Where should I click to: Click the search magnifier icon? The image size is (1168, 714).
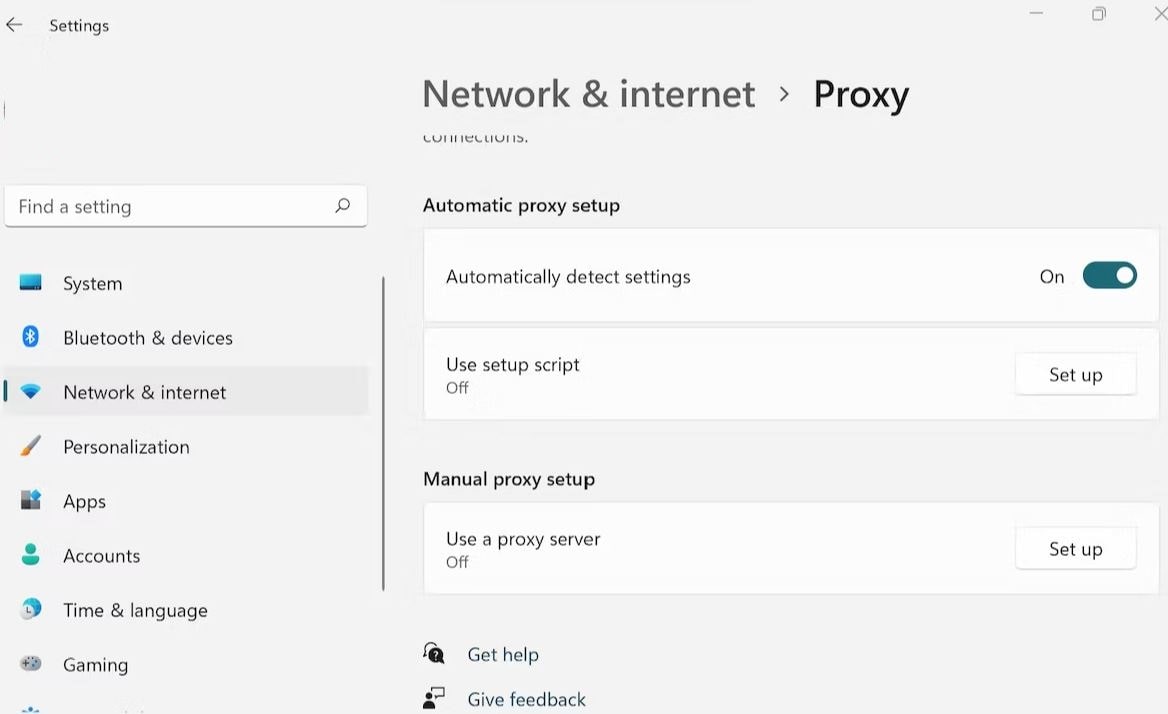pos(343,206)
